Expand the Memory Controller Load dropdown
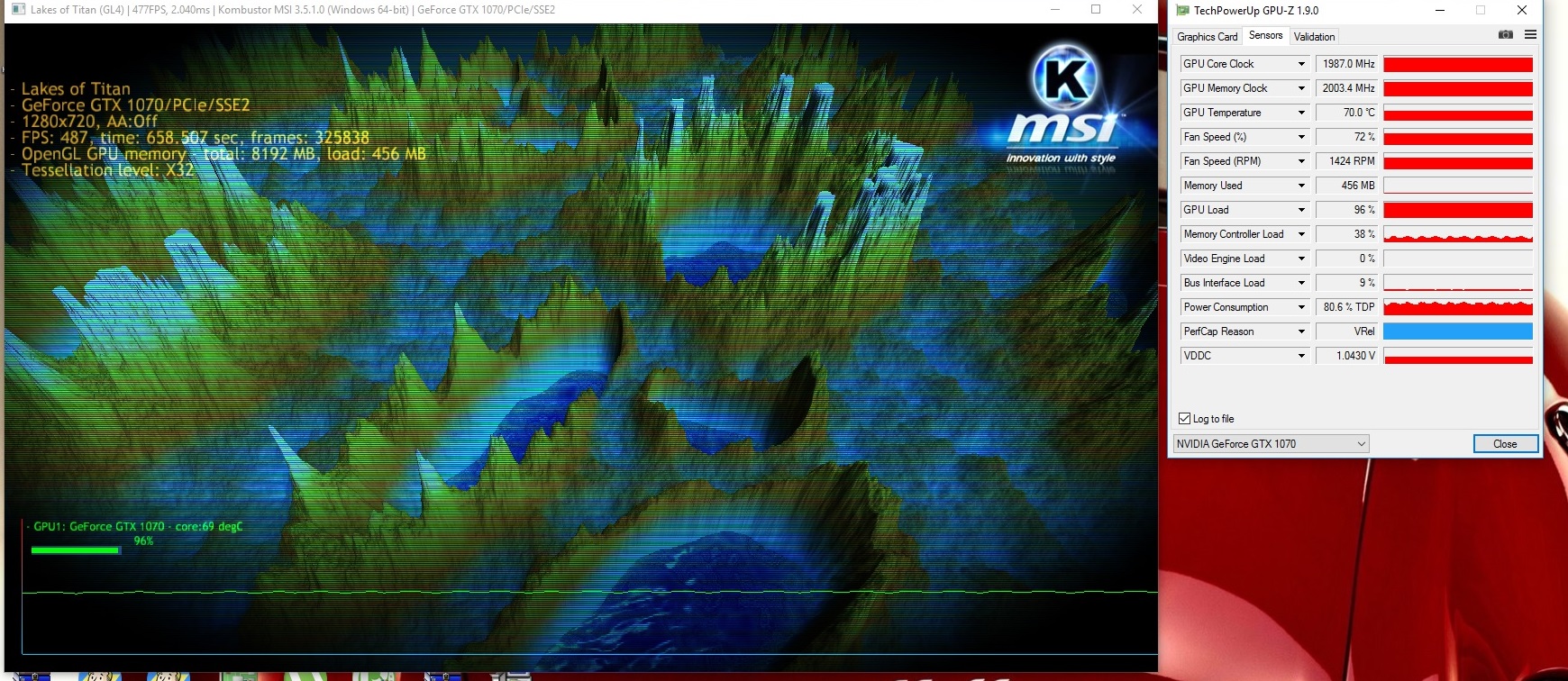1568x681 pixels. [1301, 234]
